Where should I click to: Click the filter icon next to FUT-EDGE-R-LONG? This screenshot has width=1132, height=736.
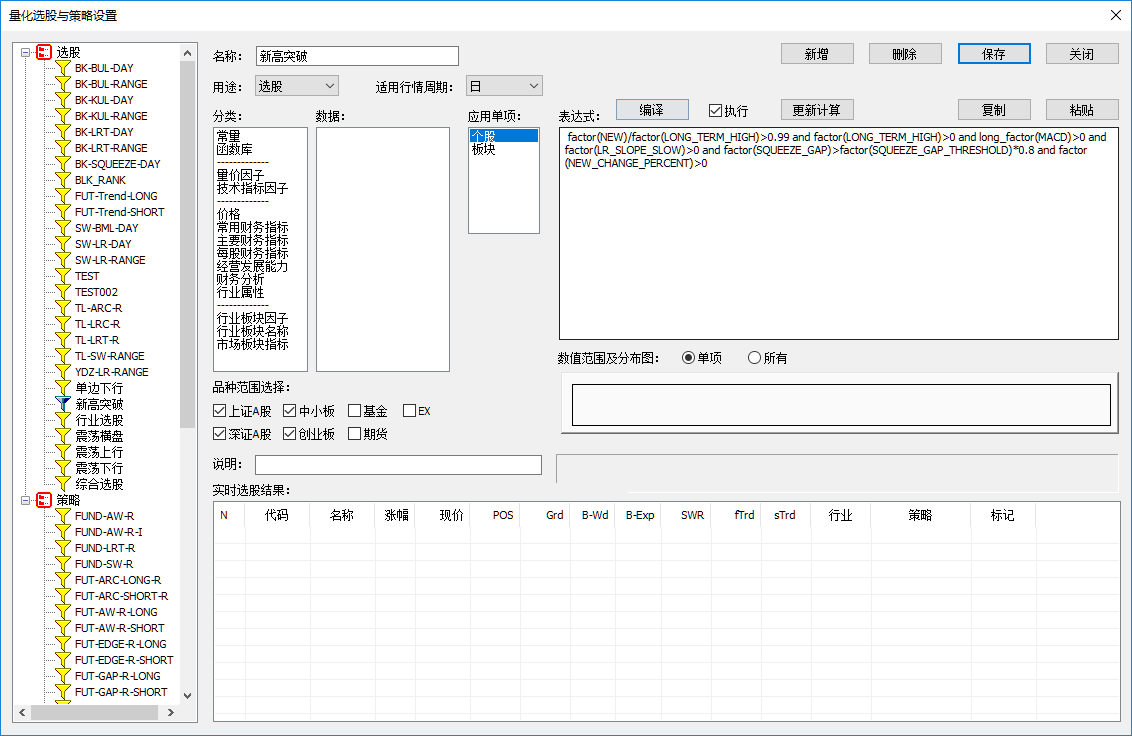click(x=63, y=644)
